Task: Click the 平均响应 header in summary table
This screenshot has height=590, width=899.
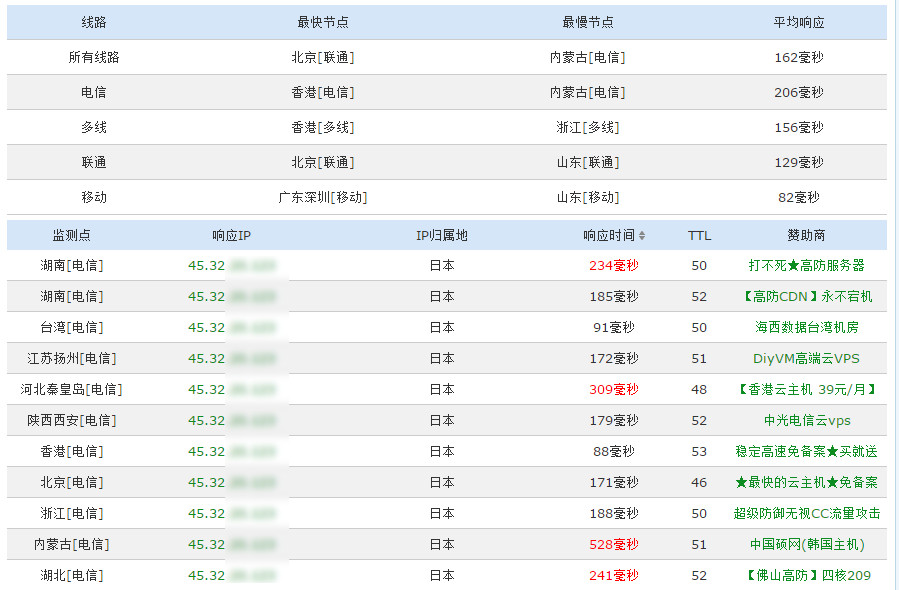Action: click(x=798, y=22)
